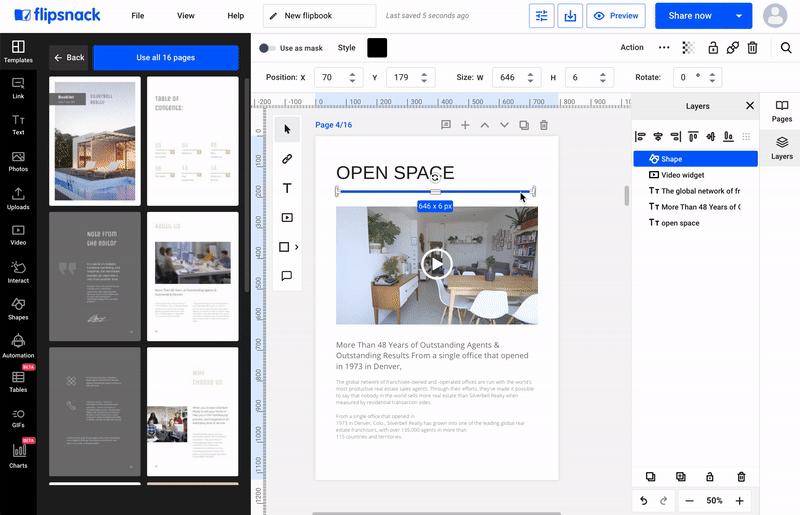Toggle the Use as mask switch
This screenshot has width=800, height=515.
(267, 48)
